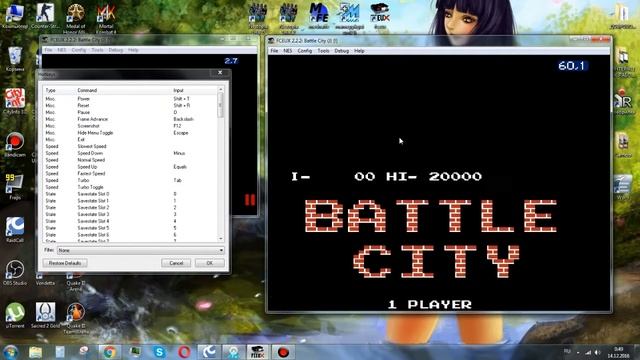Screen dimensions: 640x360
Task: Select the Normal Speed row
Action: tap(130, 160)
